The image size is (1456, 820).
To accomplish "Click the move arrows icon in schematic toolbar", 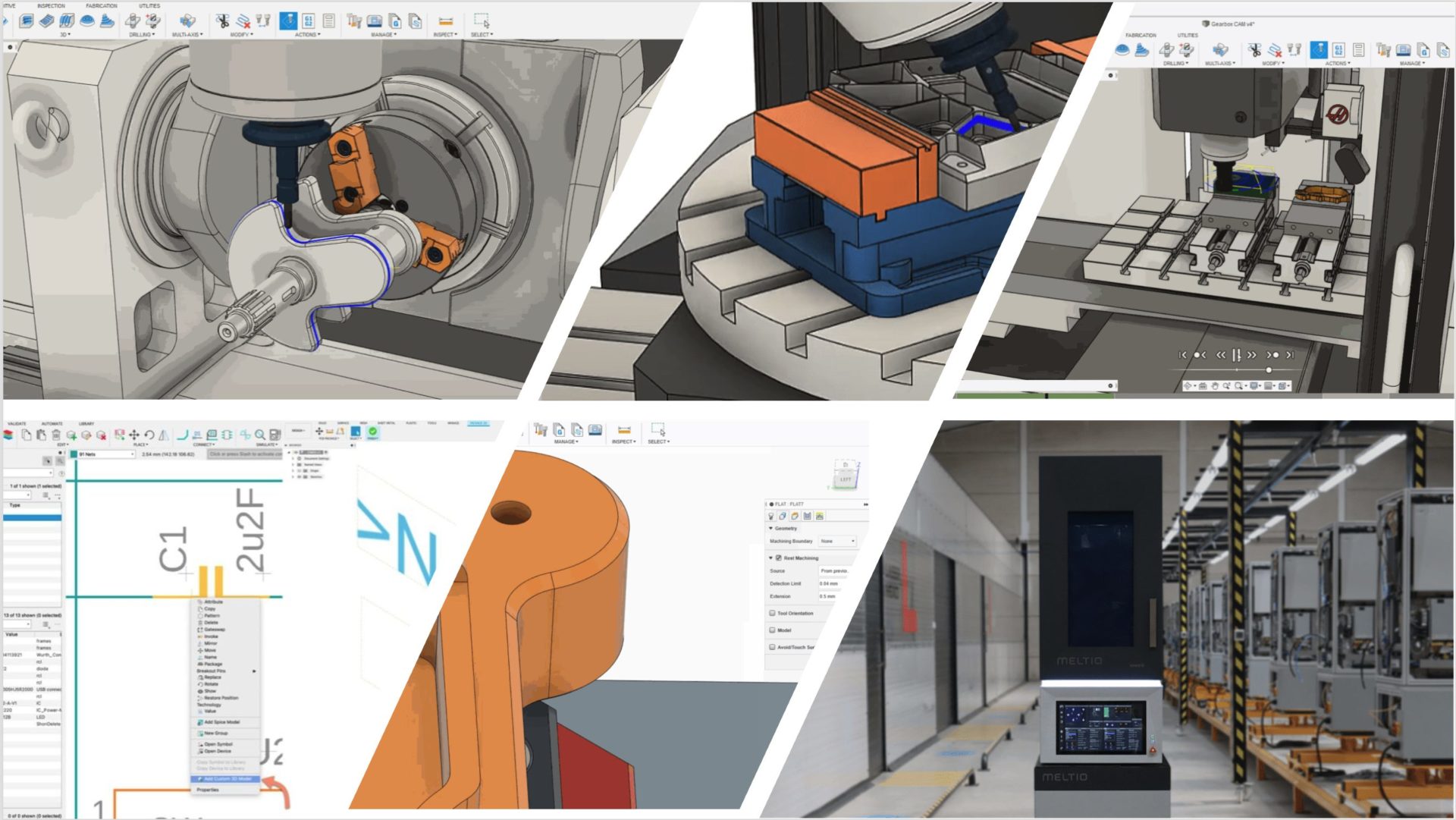I will [134, 435].
